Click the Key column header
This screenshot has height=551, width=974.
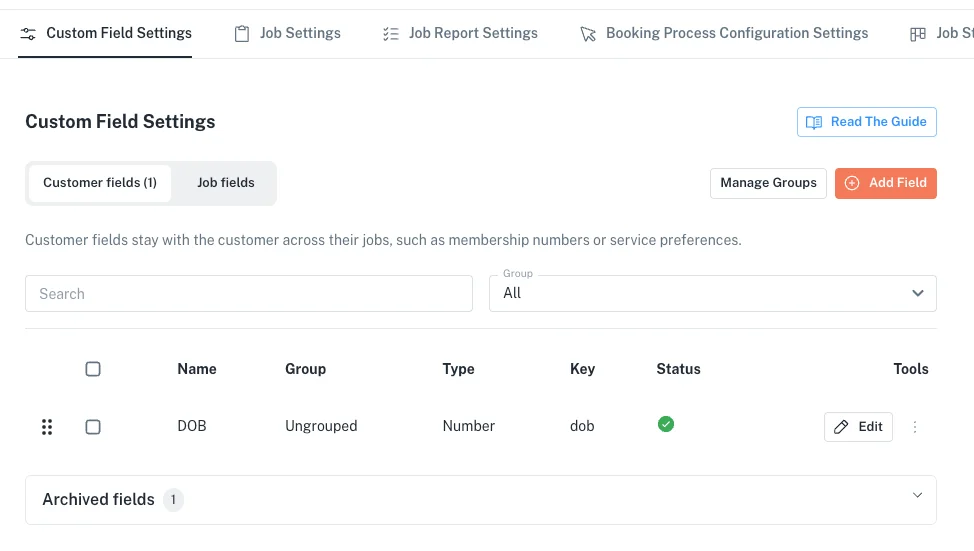[583, 369]
